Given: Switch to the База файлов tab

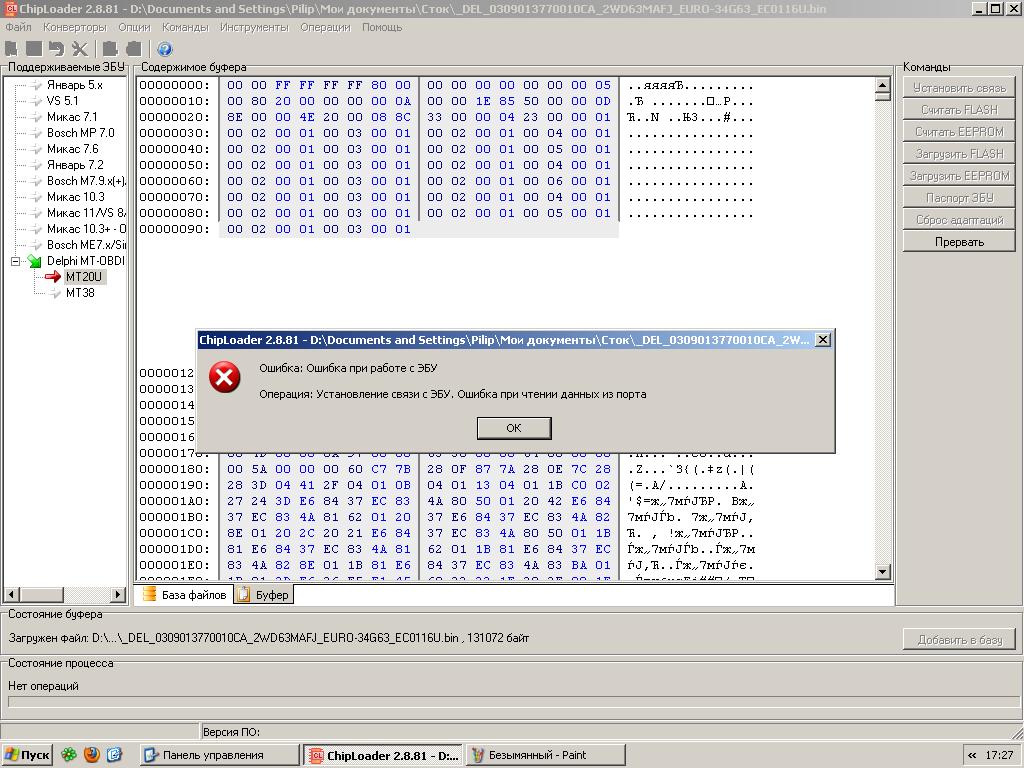Looking at the screenshot, I should (x=185, y=595).
